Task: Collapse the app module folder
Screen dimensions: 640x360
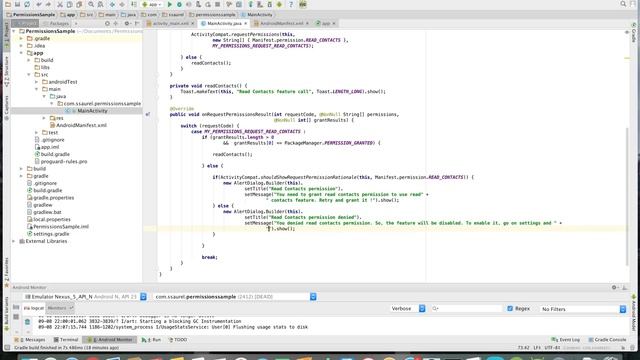Action: click(21, 53)
